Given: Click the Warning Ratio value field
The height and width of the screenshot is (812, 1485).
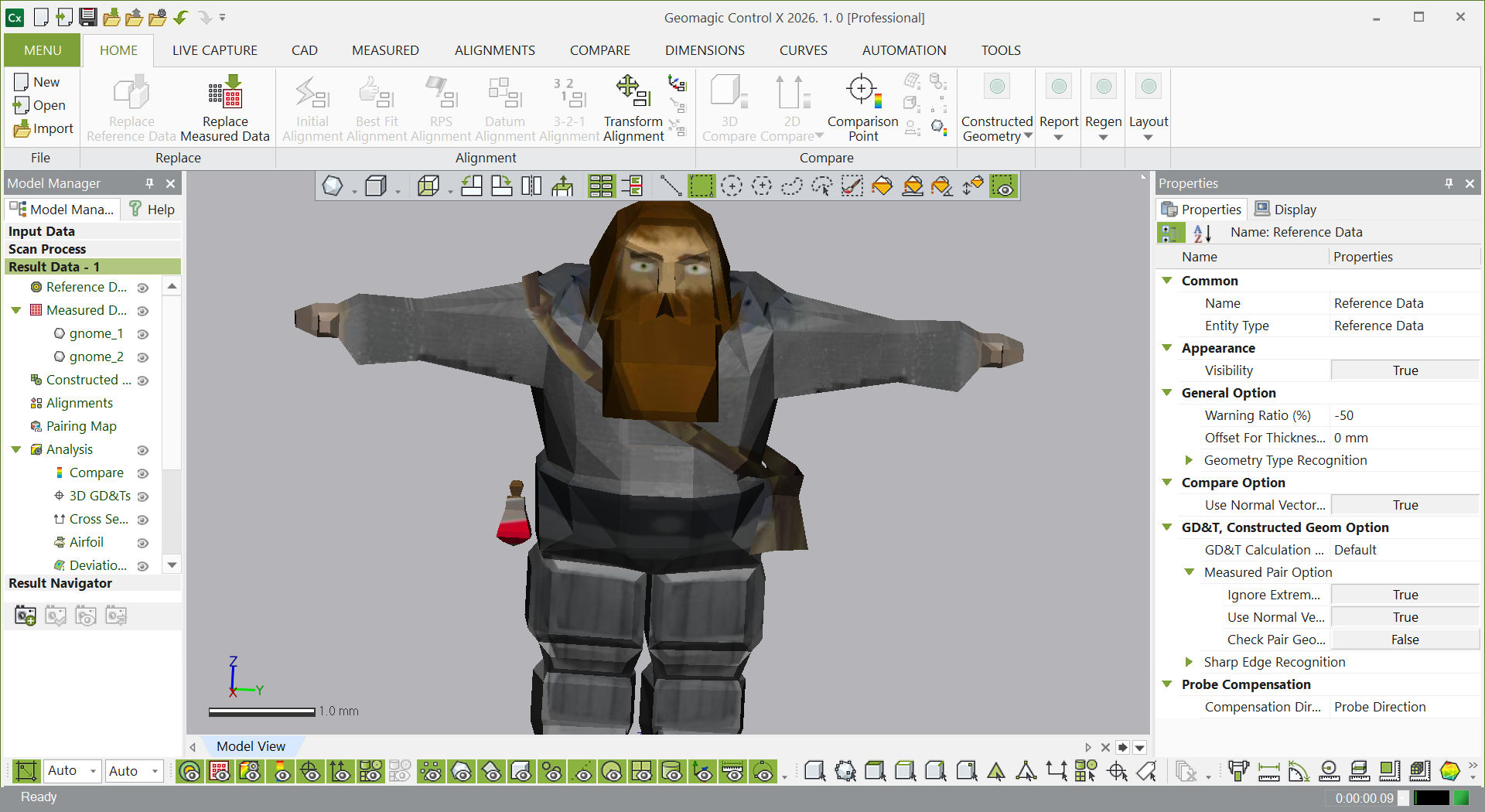Looking at the screenshot, I should pos(1405,415).
